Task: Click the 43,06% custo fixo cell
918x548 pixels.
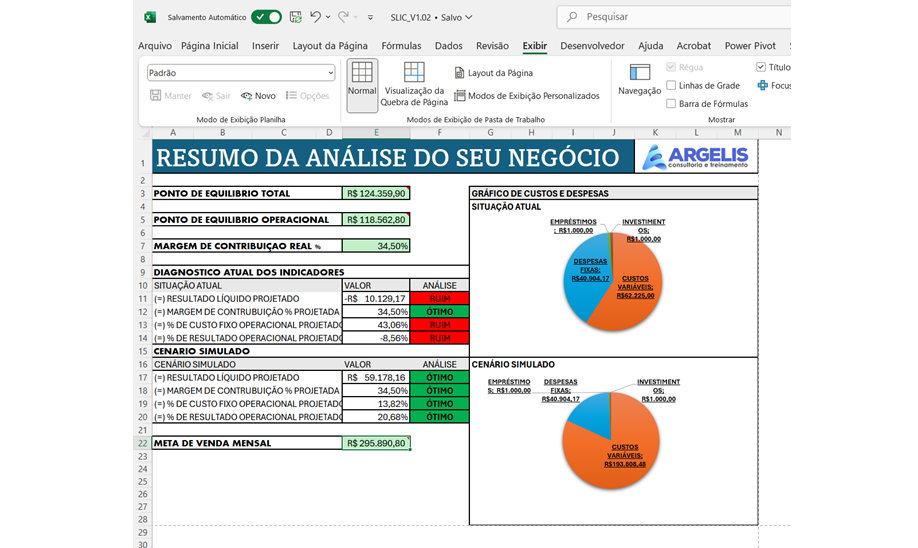Action: pos(376,325)
